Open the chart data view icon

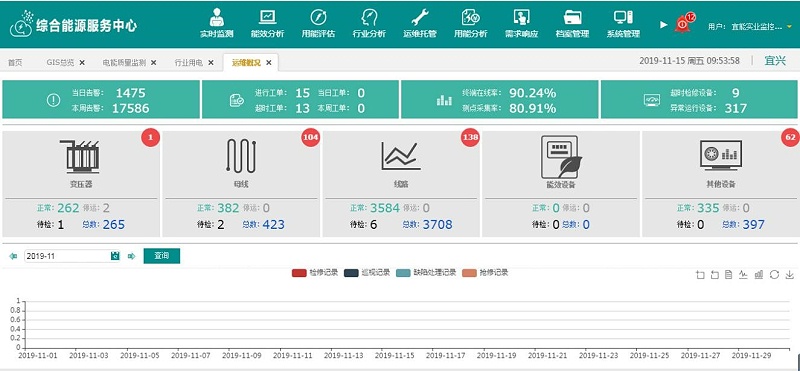click(x=729, y=275)
